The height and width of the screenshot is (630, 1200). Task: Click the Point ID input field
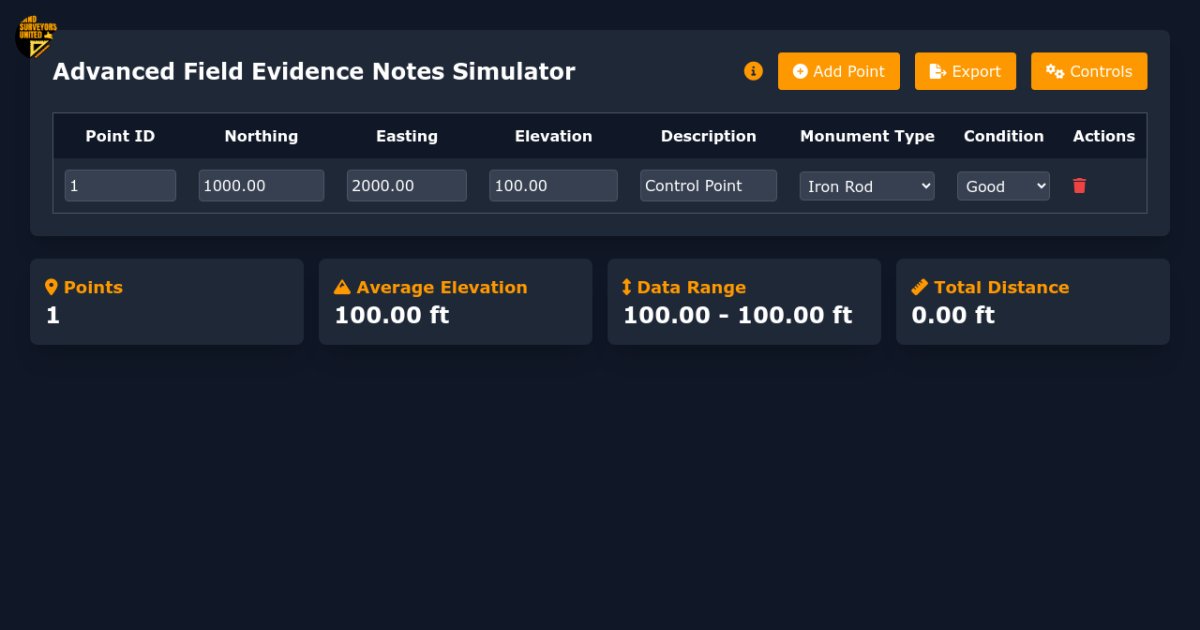point(120,186)
